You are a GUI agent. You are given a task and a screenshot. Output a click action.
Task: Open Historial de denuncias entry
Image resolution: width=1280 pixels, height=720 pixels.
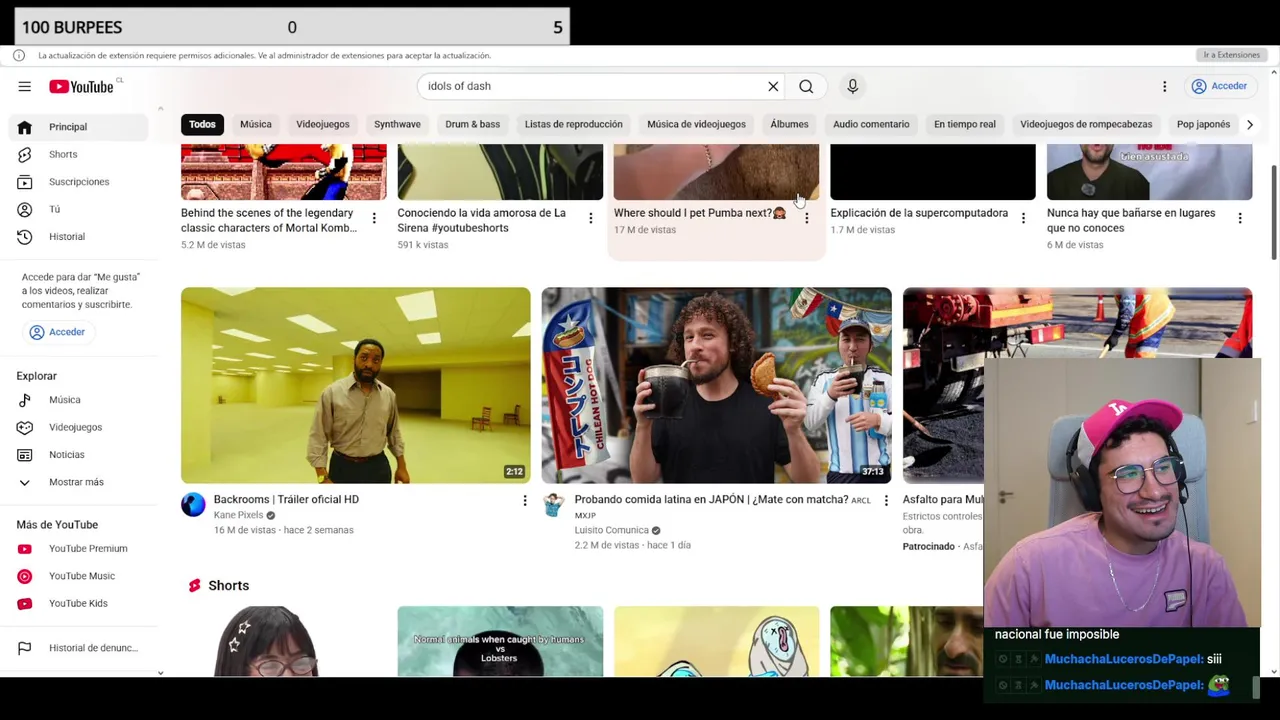[x=80, y=648]
